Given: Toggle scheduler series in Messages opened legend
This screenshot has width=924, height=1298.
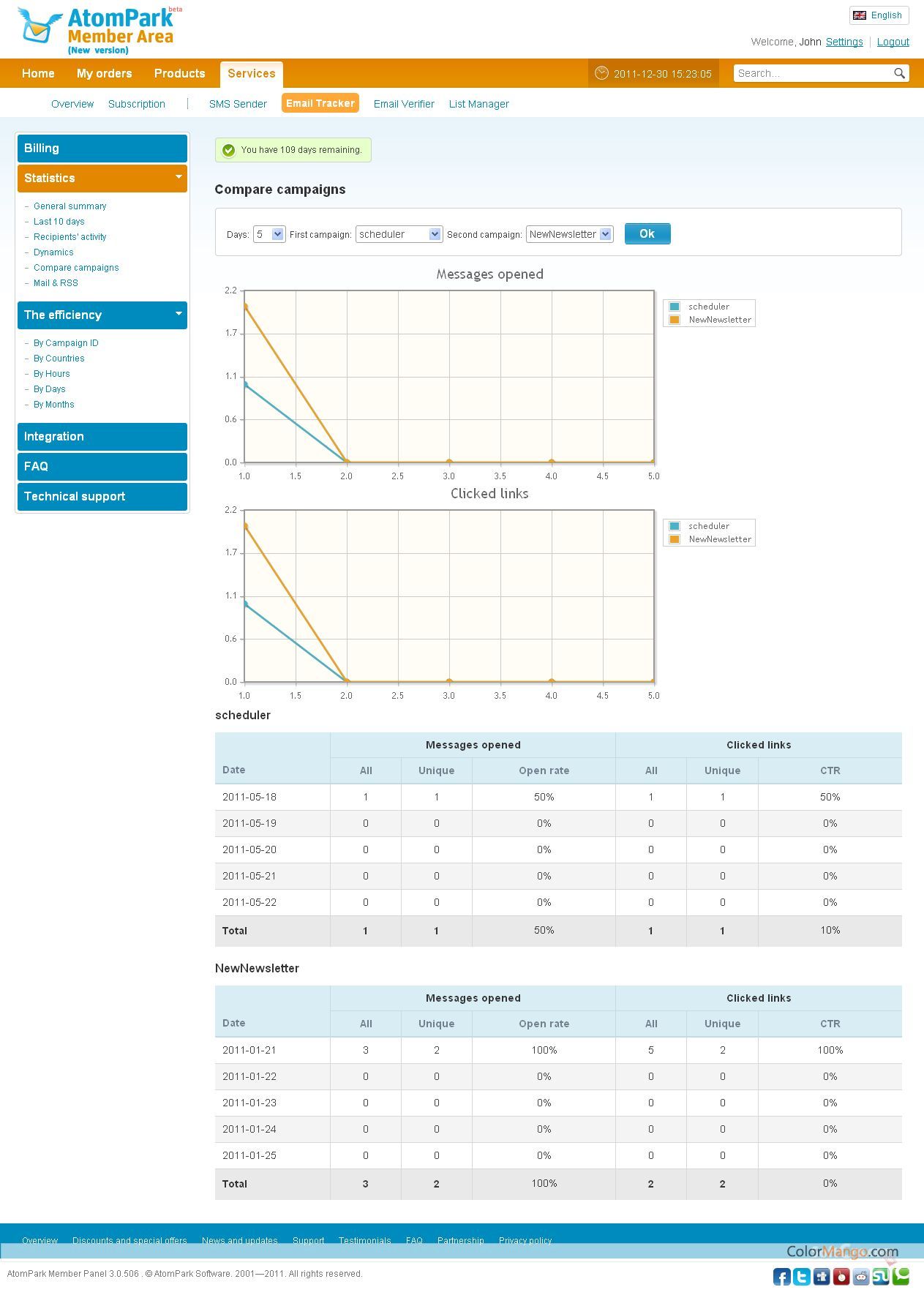Looking at the screenshot, I should [707, 307].
